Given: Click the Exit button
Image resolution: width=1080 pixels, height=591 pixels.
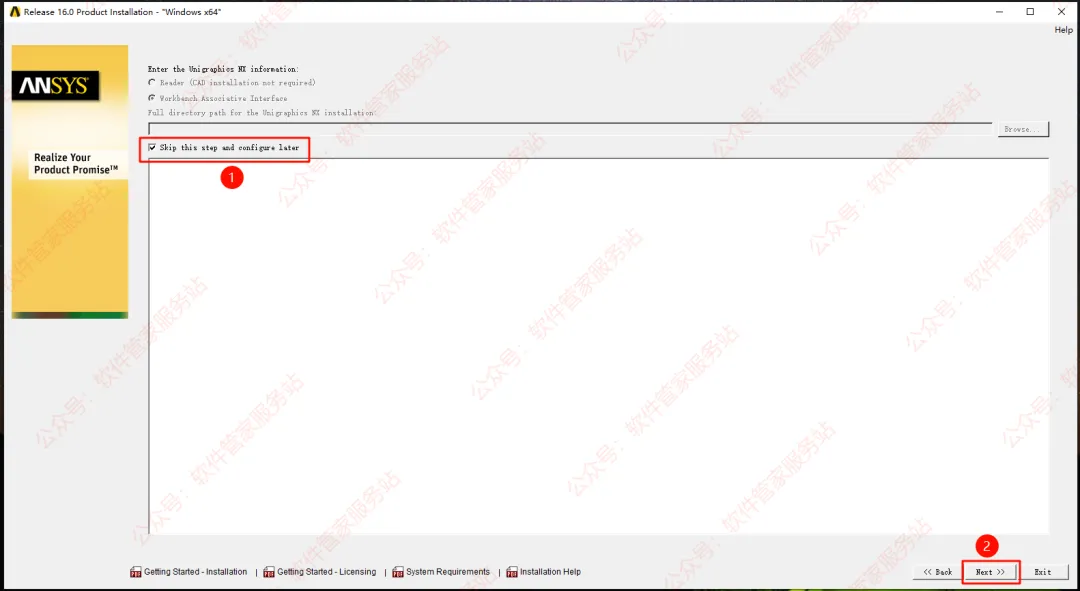Looking at the screenshot, I should coord(1043,572).
